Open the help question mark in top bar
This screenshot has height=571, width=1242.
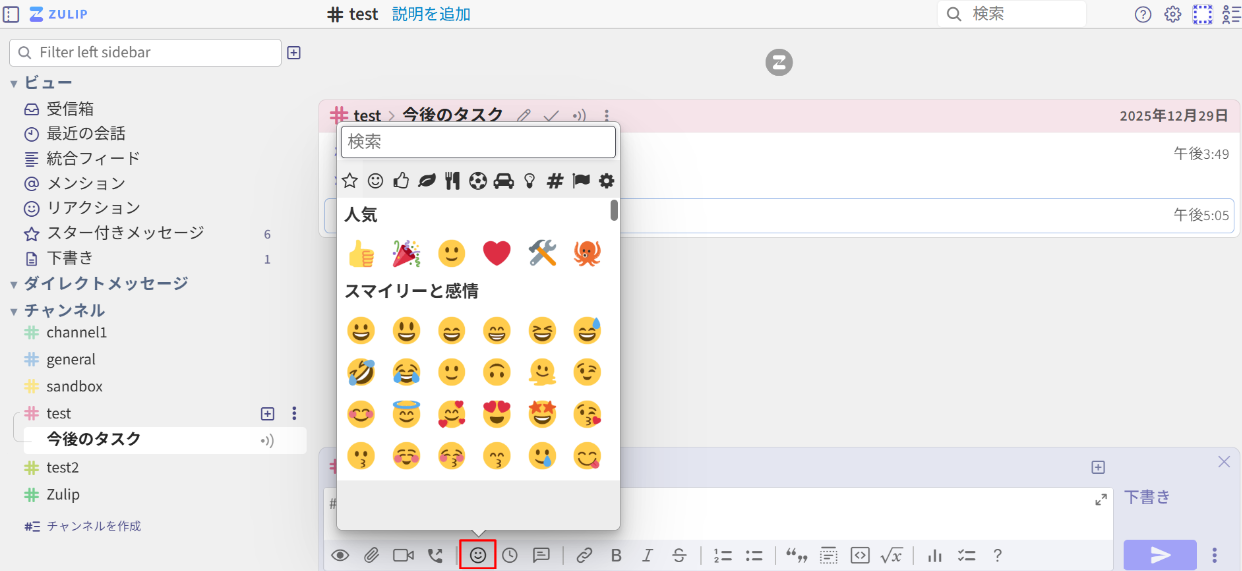pyautogui.click(x=1143, y=14)
